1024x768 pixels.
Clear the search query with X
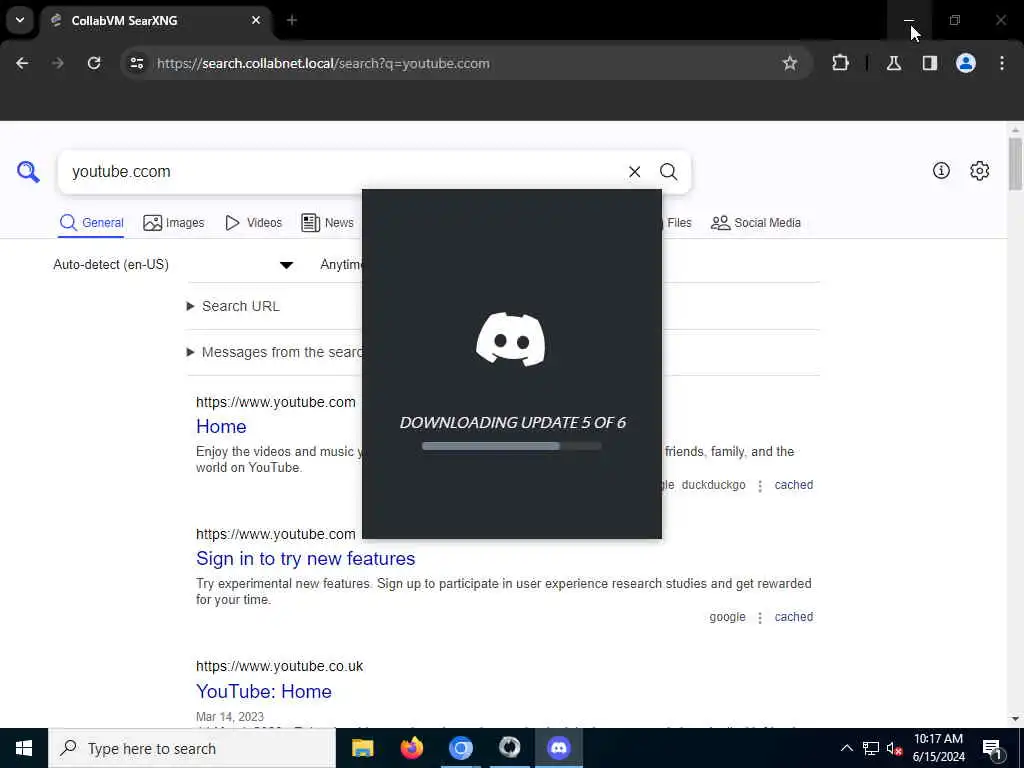click(635, 172)
